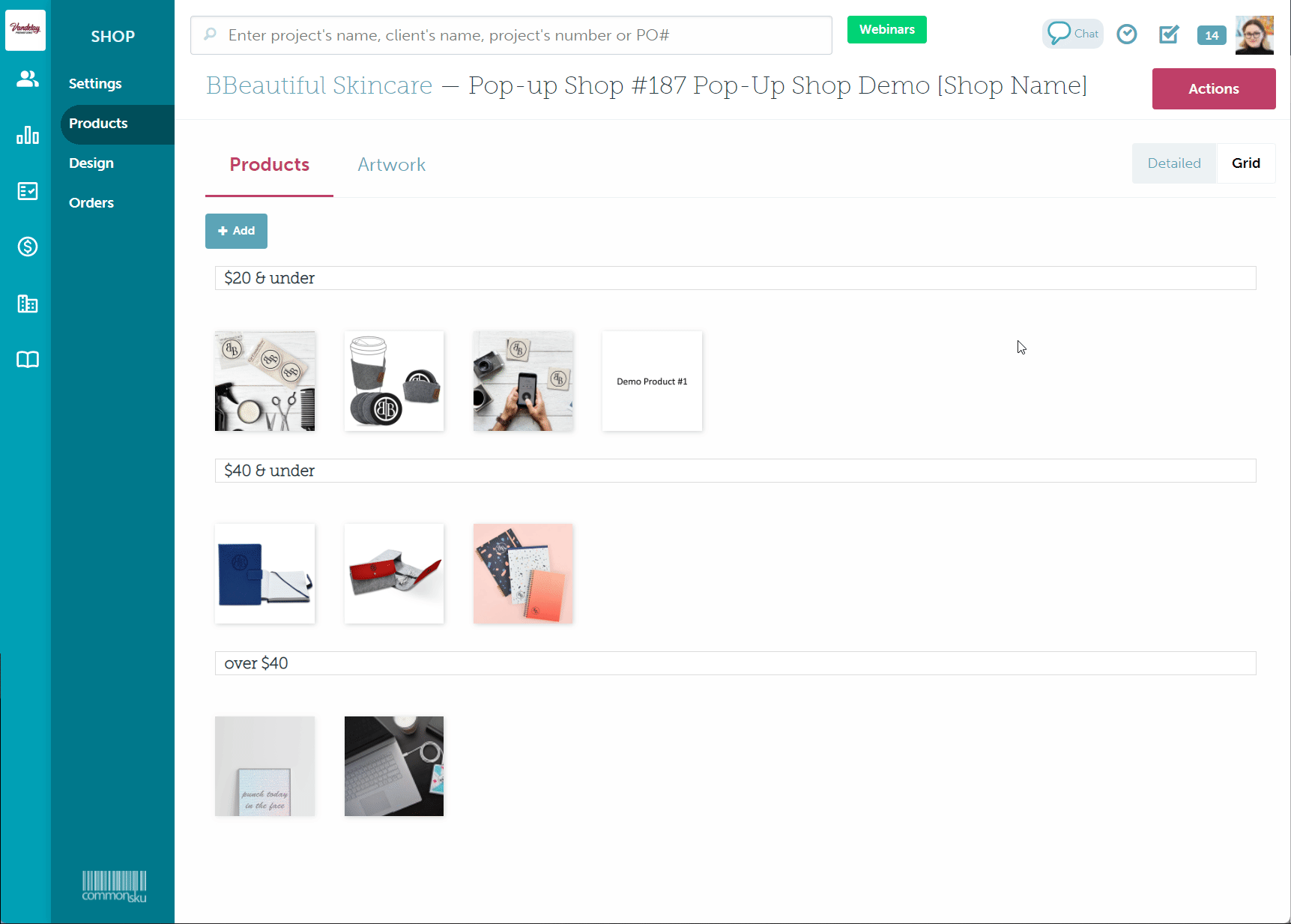The width and height of the screenshot is (1291, 924).
Task: Open the notes edit icon in header
Action: (1169, 34)
